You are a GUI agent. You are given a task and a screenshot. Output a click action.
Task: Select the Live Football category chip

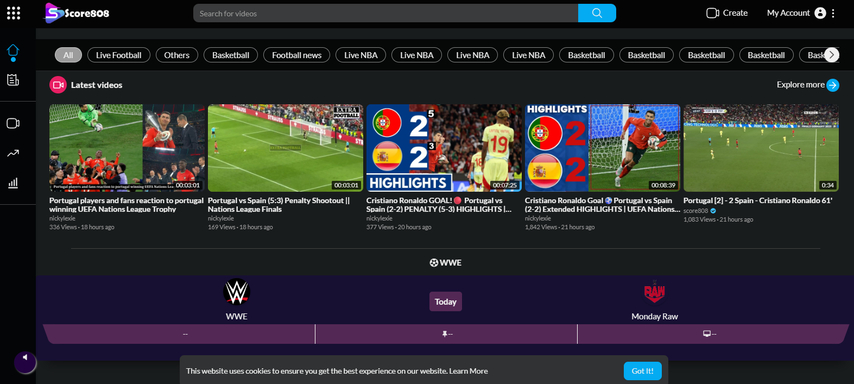pyautogui.click(x=119, y=55)
